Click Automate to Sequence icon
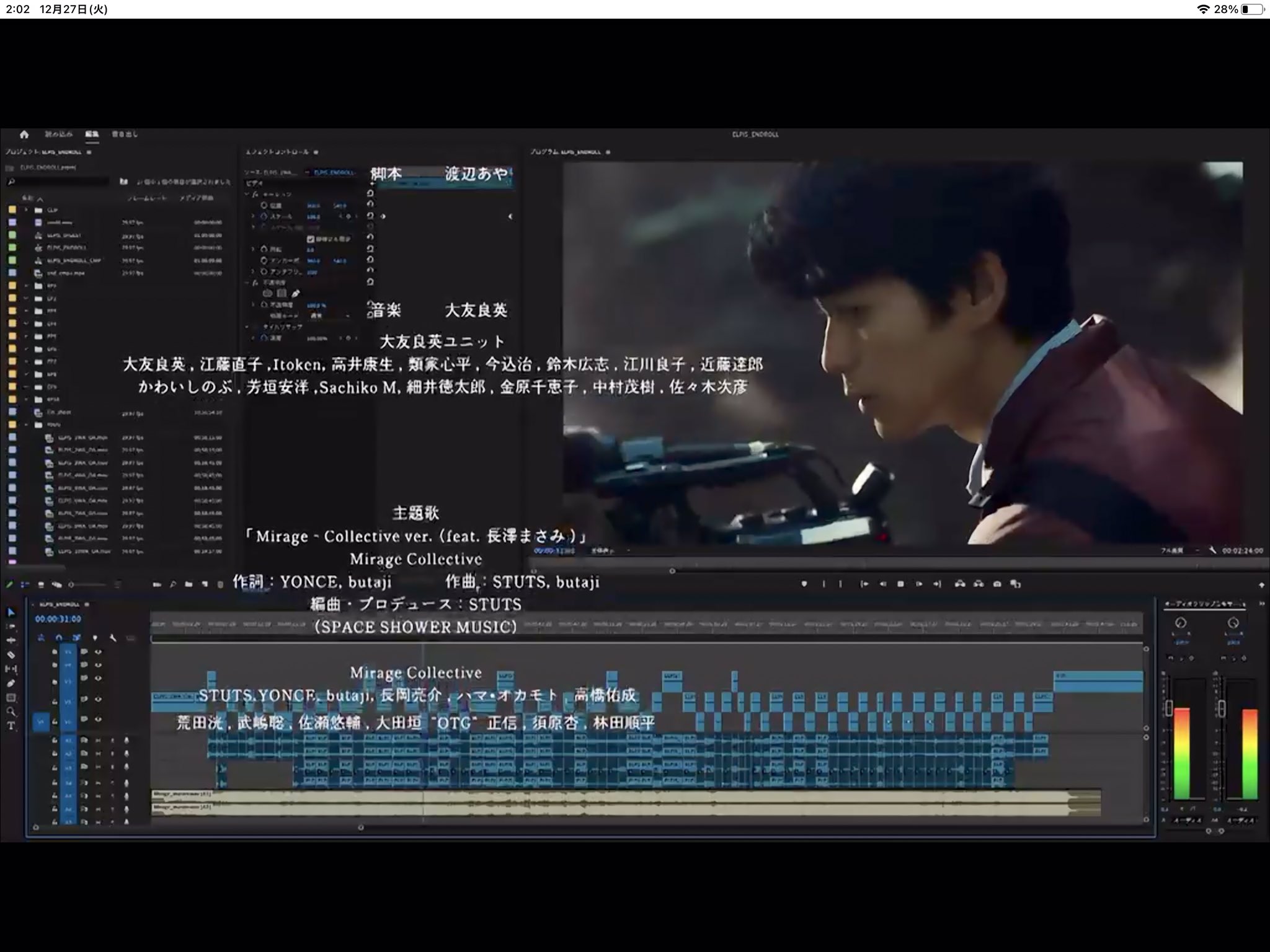 157,584
